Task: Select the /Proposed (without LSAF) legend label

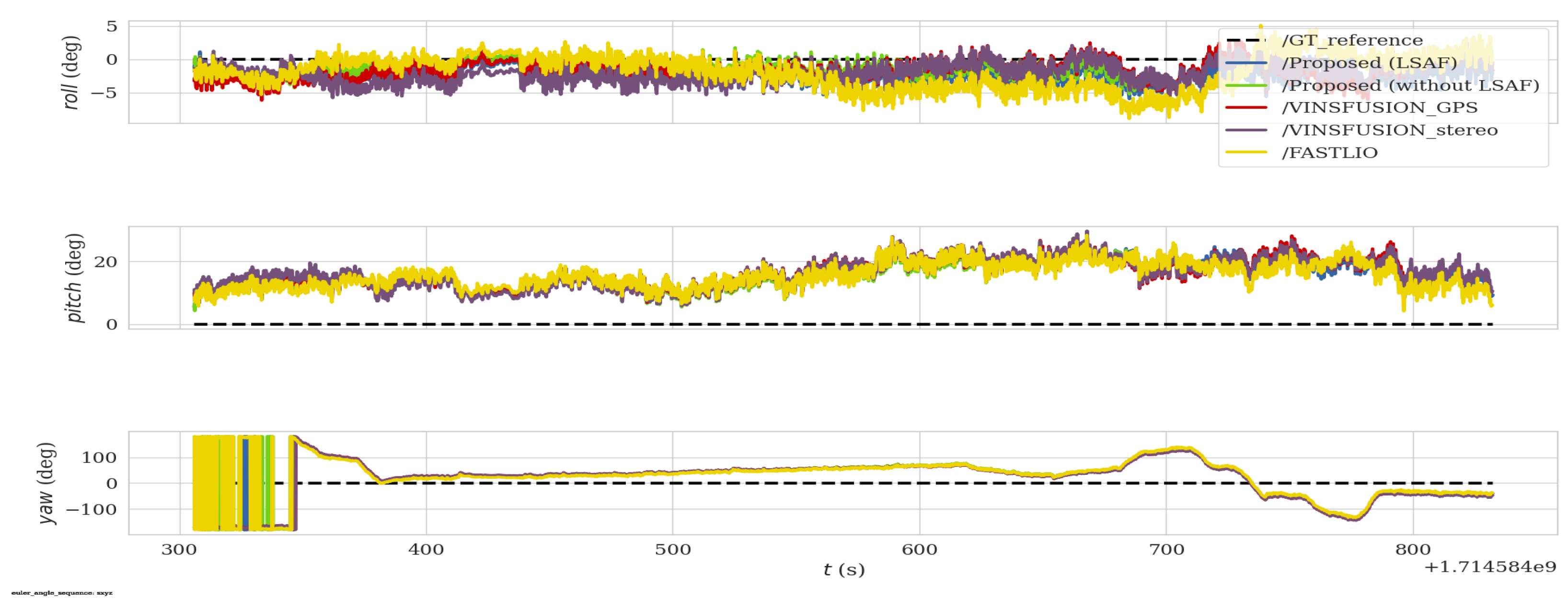Action: 1410,86
